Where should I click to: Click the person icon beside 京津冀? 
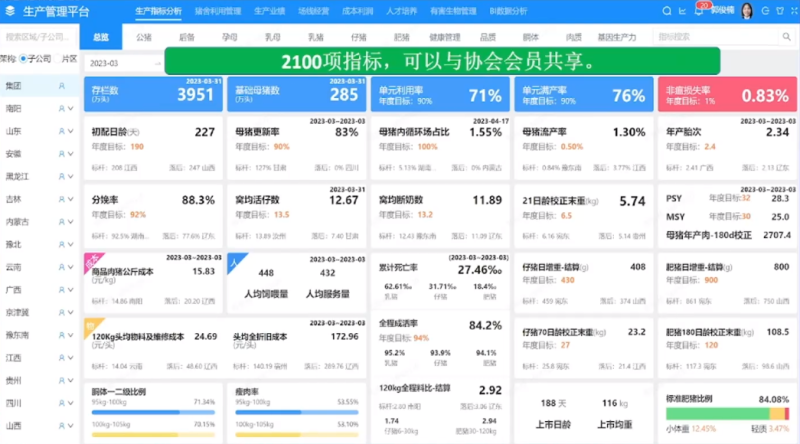tap(62, 312)
